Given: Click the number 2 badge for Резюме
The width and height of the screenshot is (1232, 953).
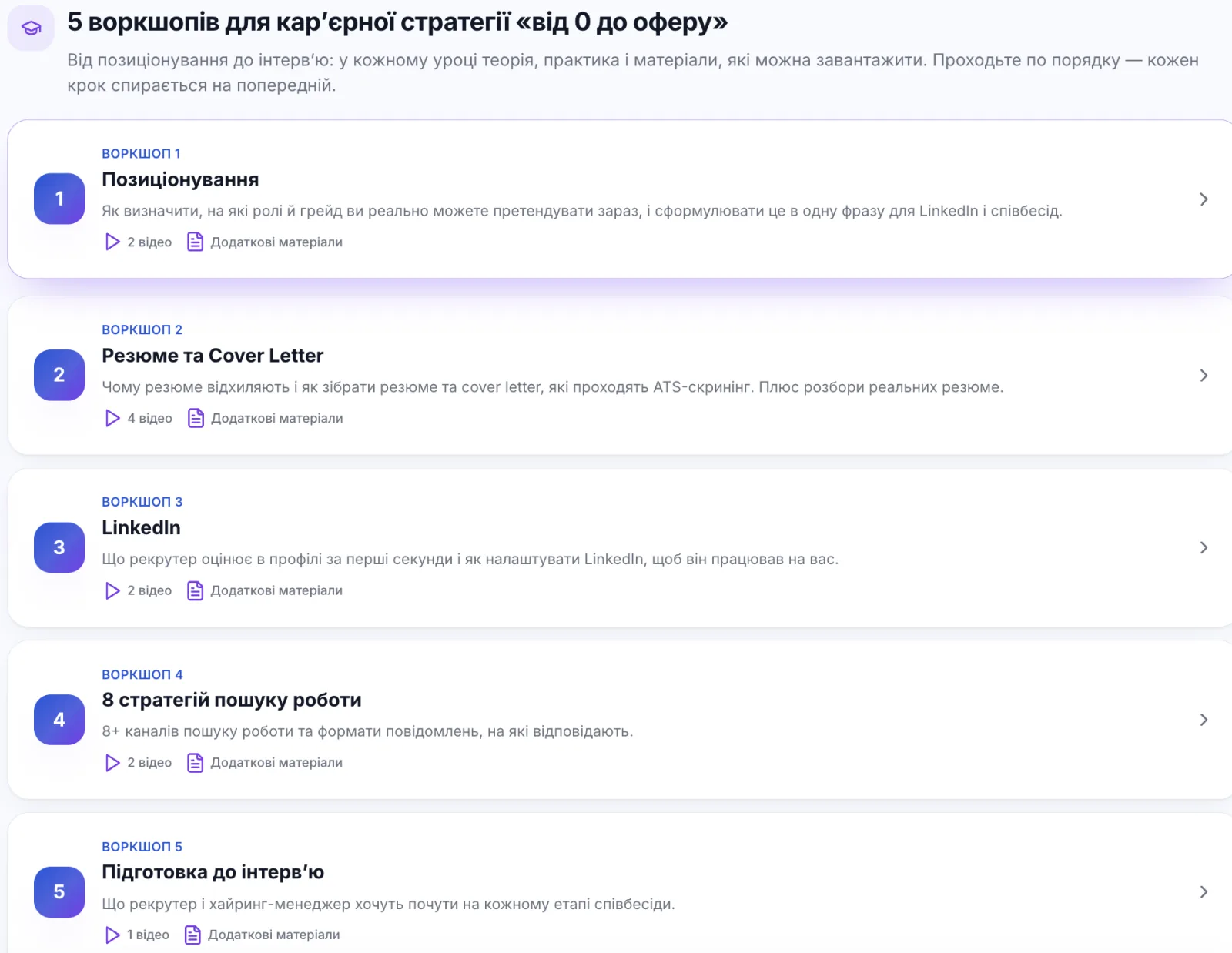Looking at the screenshot, I should (x=59, y=375).
